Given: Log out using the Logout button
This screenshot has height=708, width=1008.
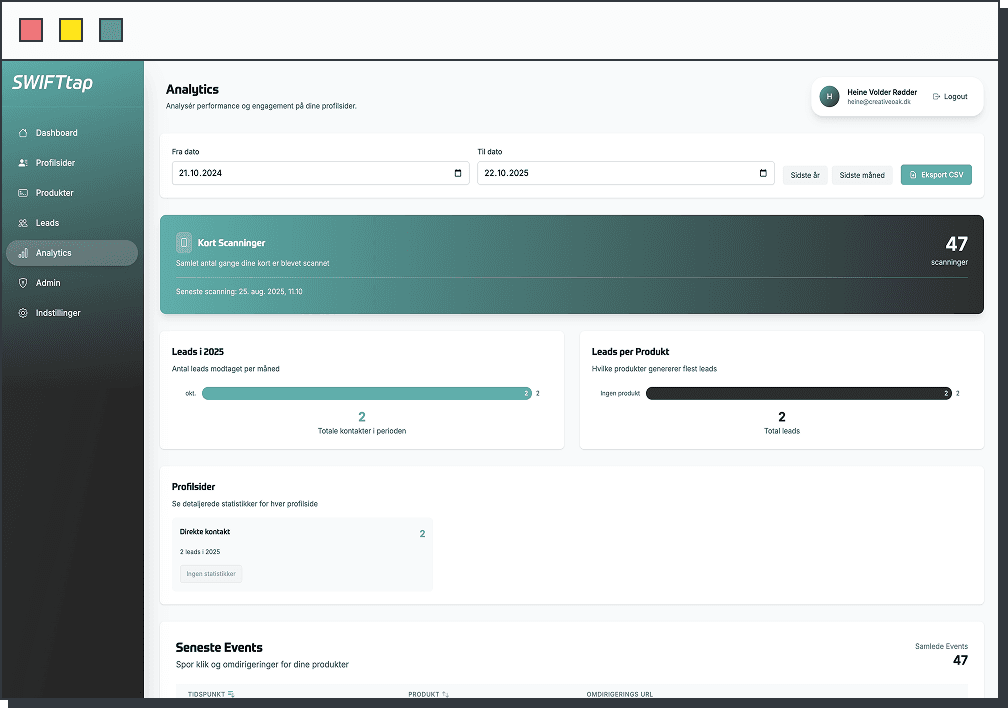Looking at the screenshot, I should pyautogui.click(x=949, y=97).
